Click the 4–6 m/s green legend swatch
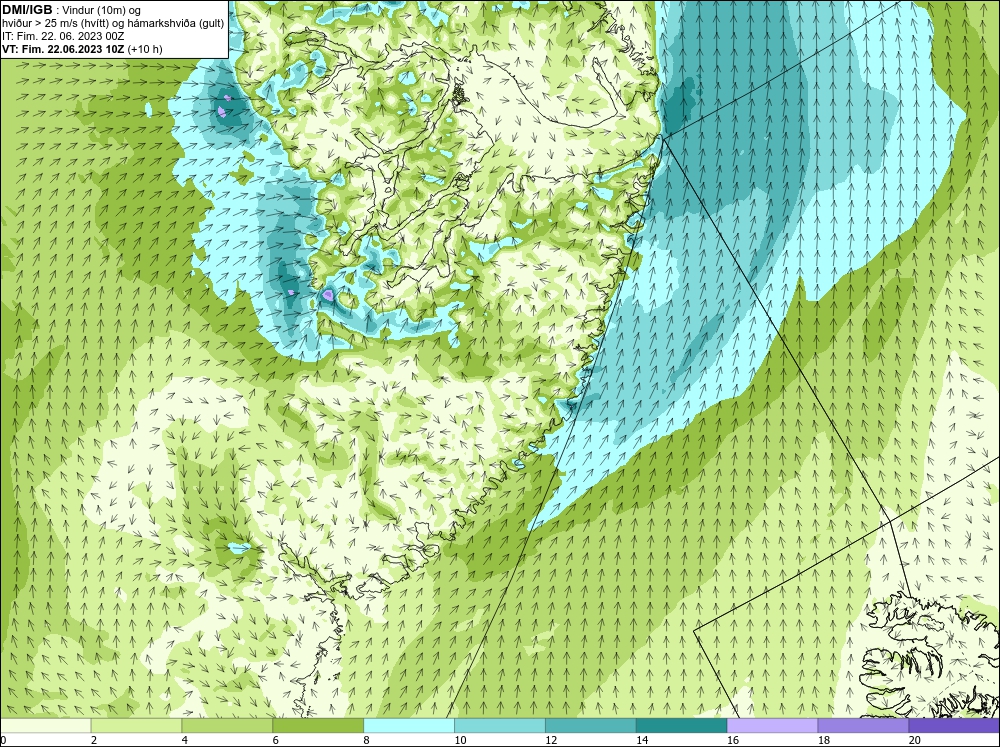Screen dimensions: 1000x747 click(227, 725)
